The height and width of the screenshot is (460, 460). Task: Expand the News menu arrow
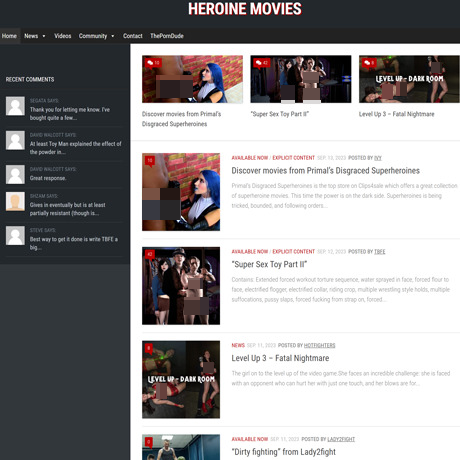tap(44, 36)
